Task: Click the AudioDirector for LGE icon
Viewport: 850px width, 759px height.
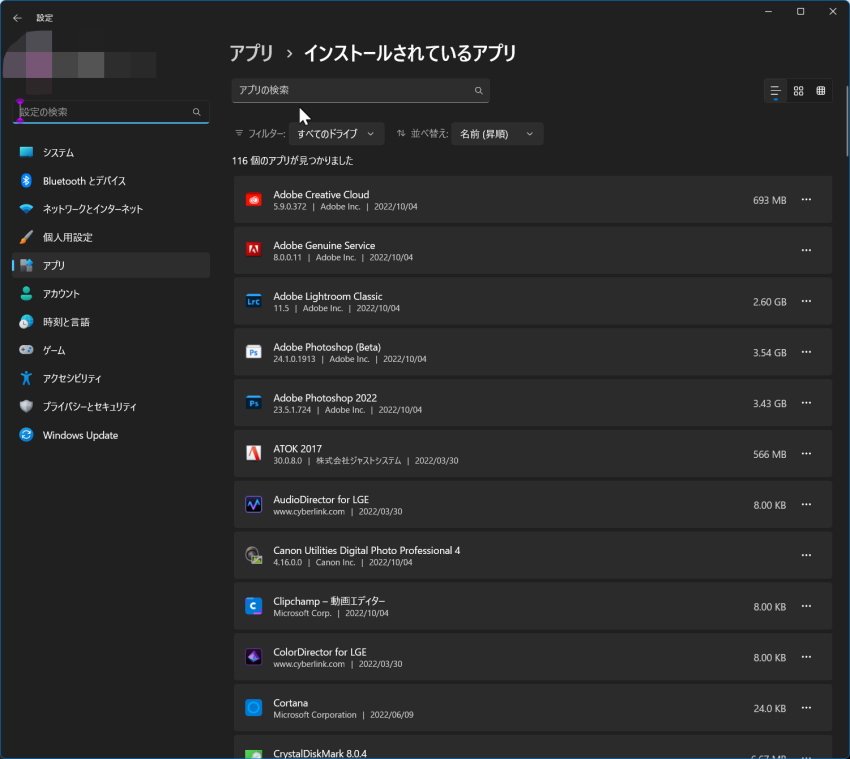Action: (x=254, y=505)
